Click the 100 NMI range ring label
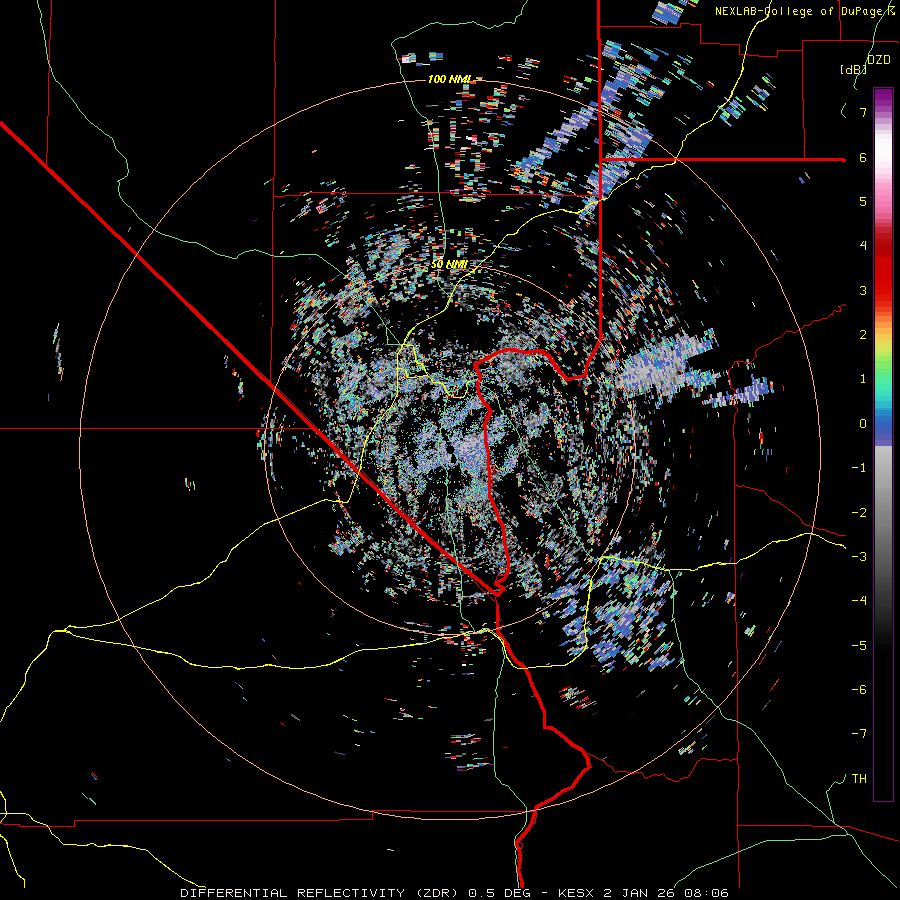Viewport: 900px width, 900px height. pyautogui.click(x=450, y=79)
